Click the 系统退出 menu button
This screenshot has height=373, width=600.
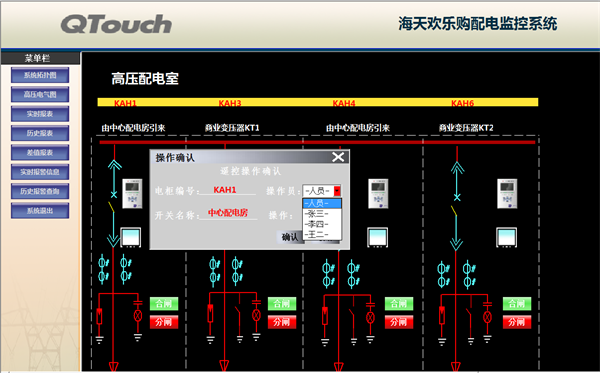[40, 211]
